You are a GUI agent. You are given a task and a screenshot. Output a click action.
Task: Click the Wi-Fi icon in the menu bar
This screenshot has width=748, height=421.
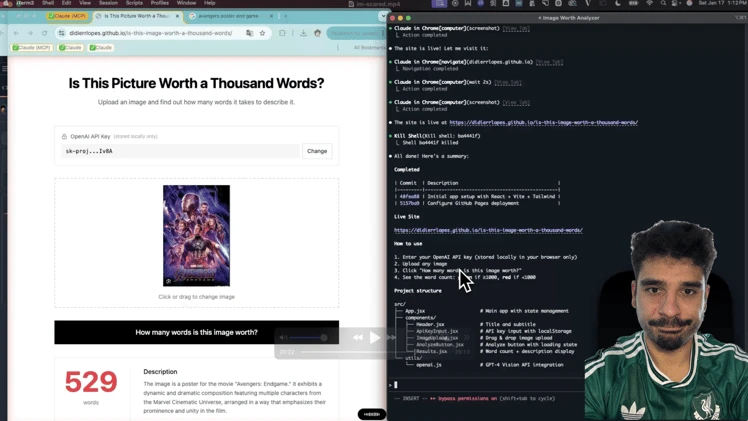(649, 4)
